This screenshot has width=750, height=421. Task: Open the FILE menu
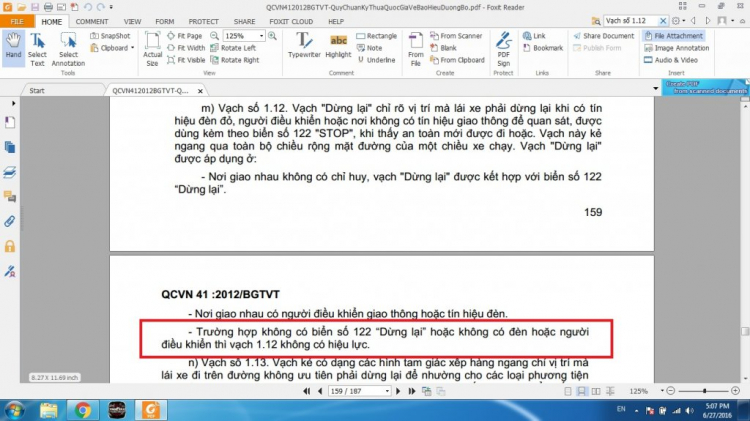pos(17,22)
